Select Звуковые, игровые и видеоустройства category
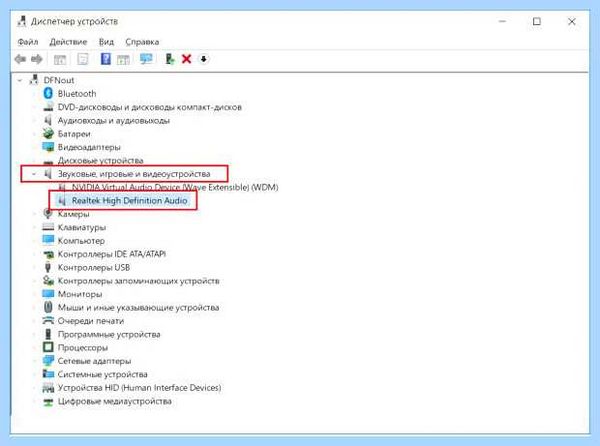Image resolution: width=600 pixels, height=446 pixels. 134,174
